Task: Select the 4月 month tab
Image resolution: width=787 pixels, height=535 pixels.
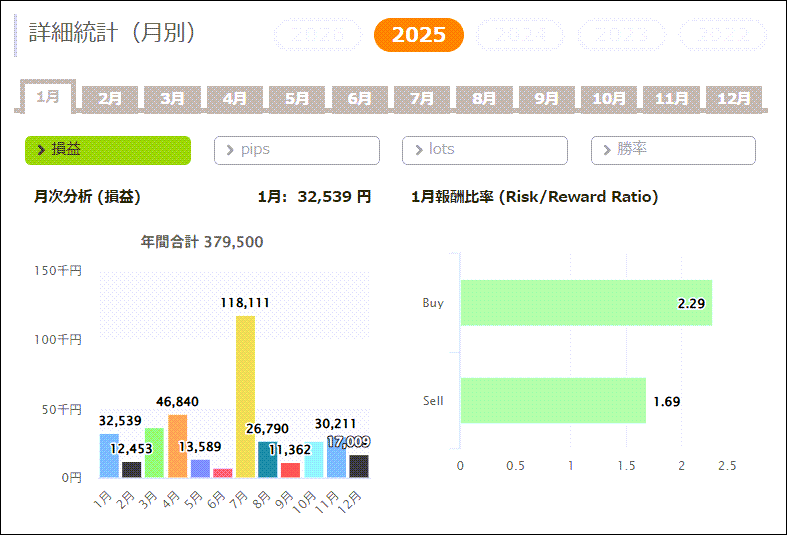Action: point(235,98)
